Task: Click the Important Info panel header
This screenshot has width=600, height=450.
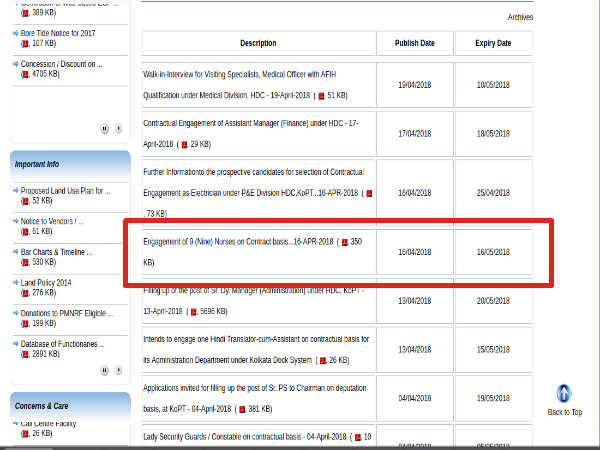Action: [x=70, y=165]
